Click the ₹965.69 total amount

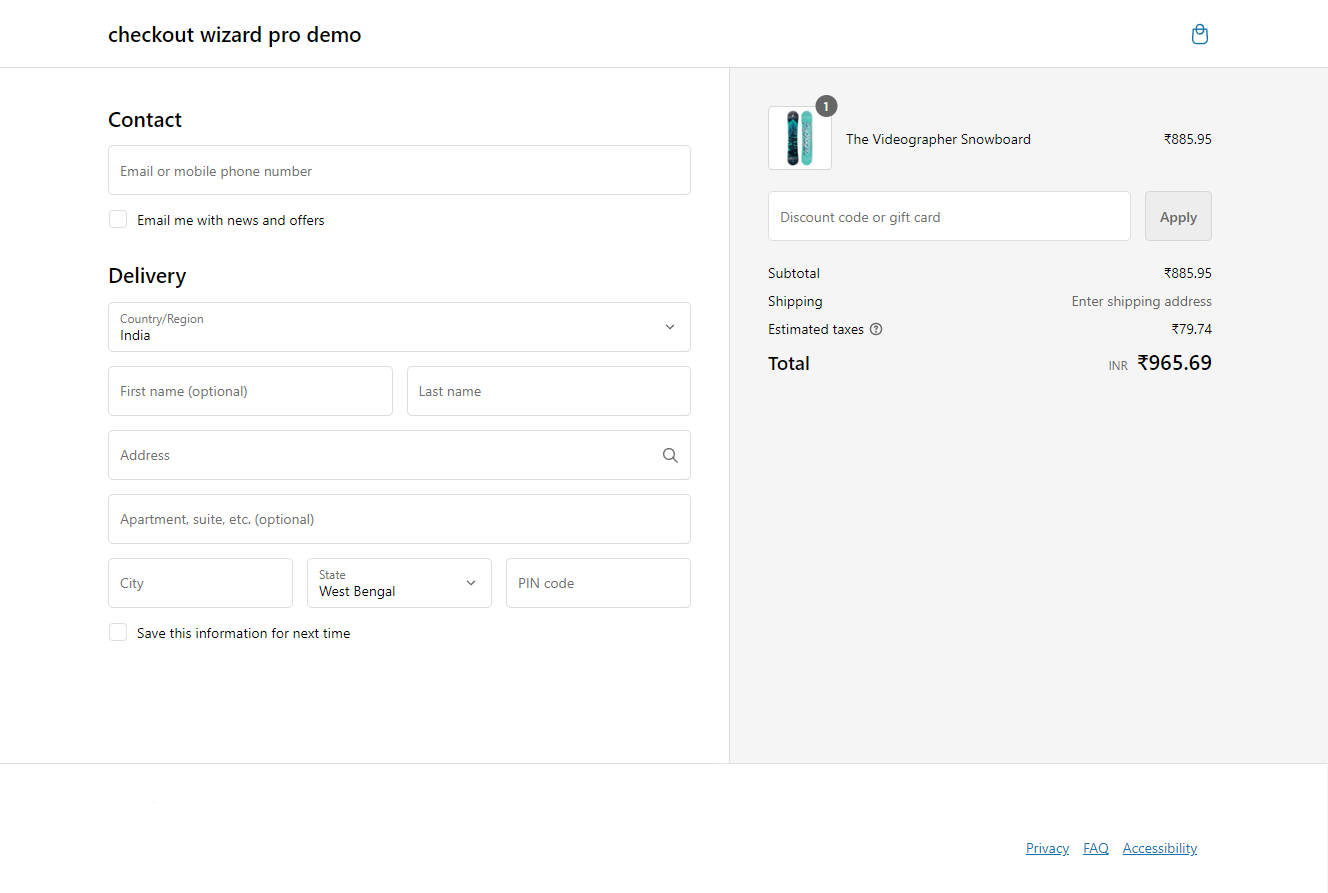(x=1174, y=363)
